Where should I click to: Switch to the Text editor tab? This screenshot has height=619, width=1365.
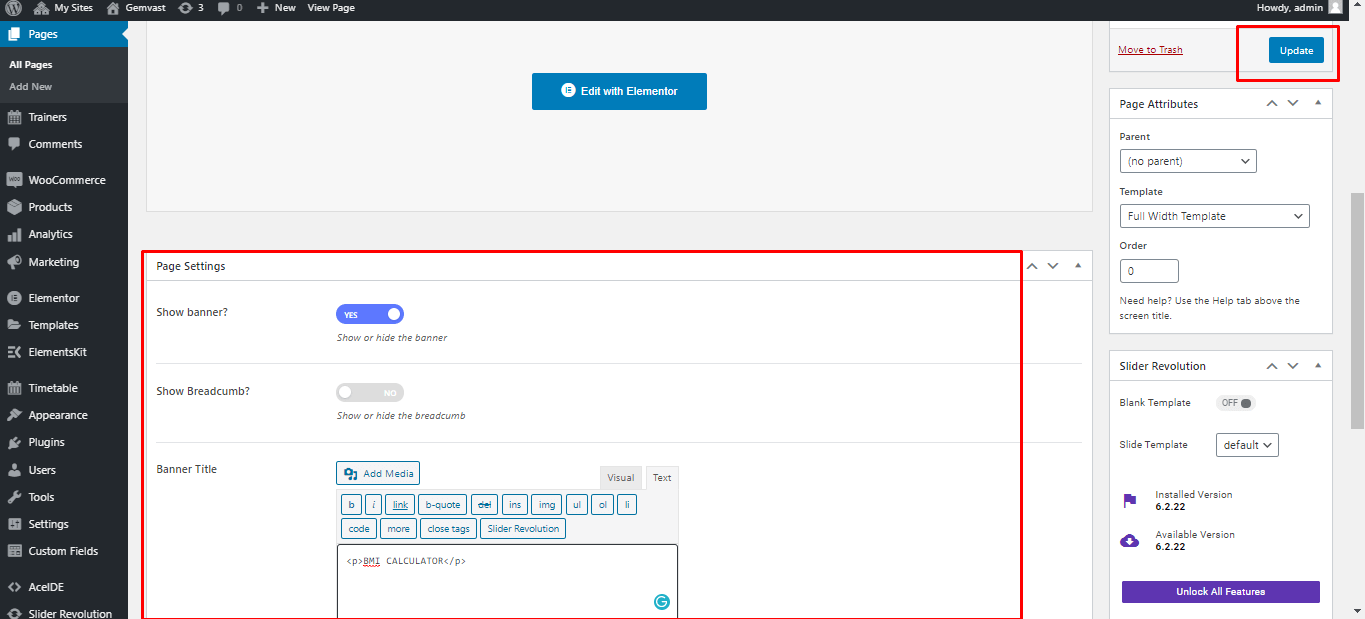(662, 478)
